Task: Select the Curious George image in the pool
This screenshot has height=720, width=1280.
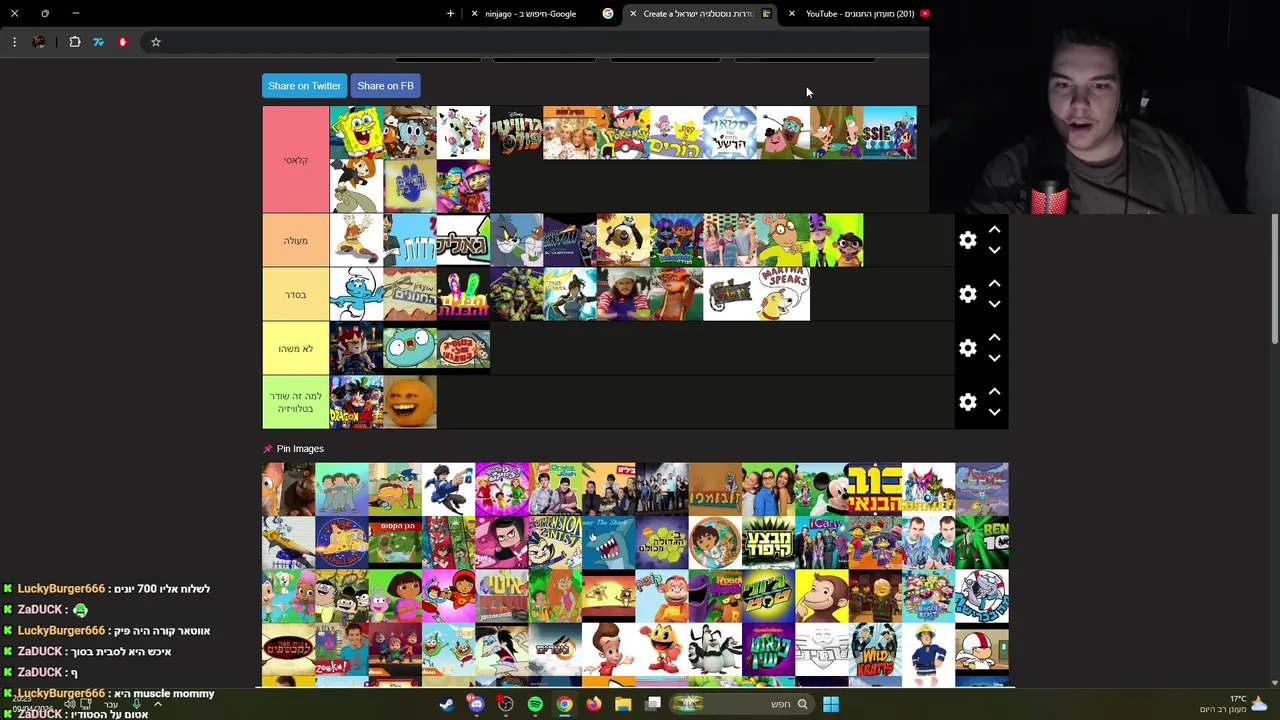Action: click(822, 596)
